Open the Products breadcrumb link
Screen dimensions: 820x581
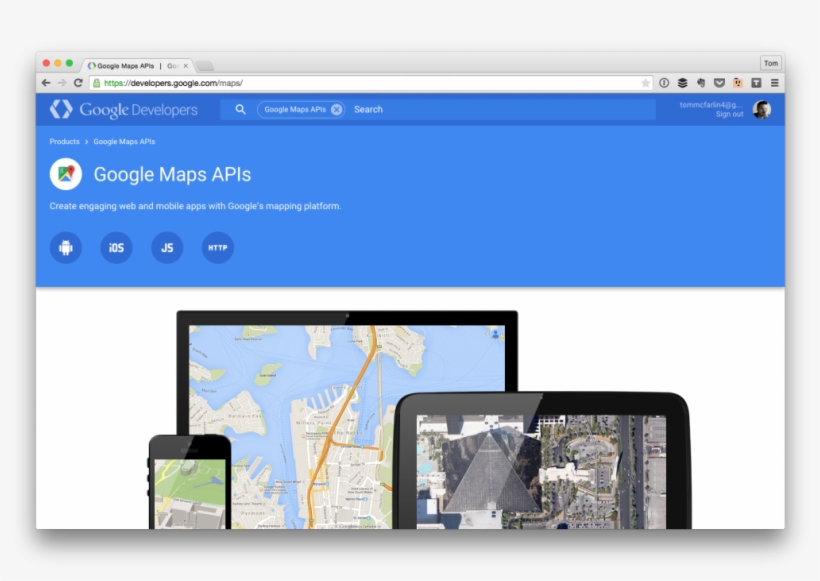[x=63, y=141]
